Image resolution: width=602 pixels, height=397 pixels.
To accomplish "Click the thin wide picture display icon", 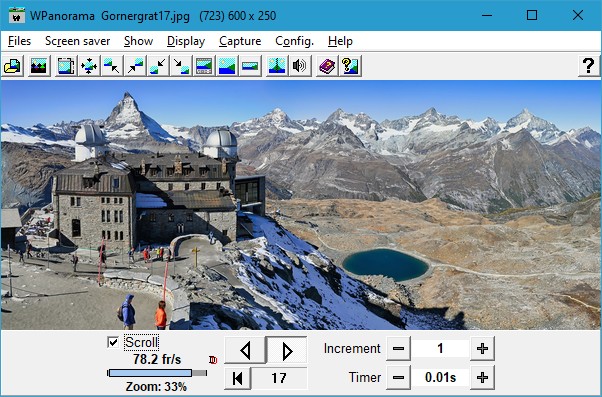I will (x=250, y=66).
